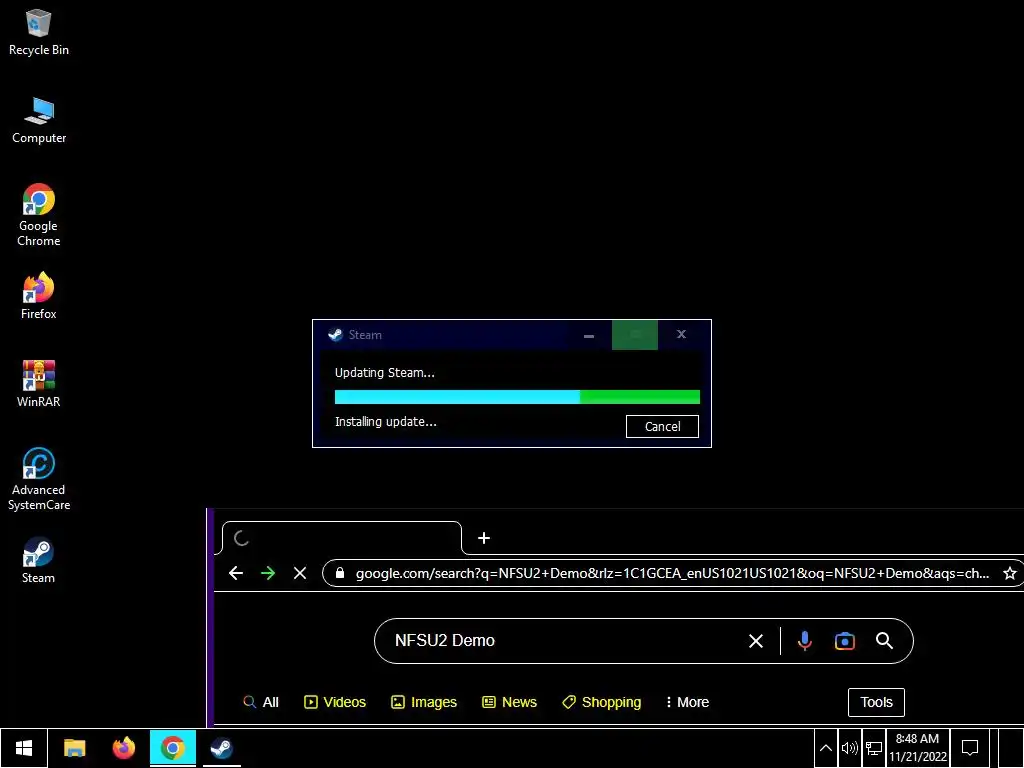Select the Computer desktop icon

[39, 121]
